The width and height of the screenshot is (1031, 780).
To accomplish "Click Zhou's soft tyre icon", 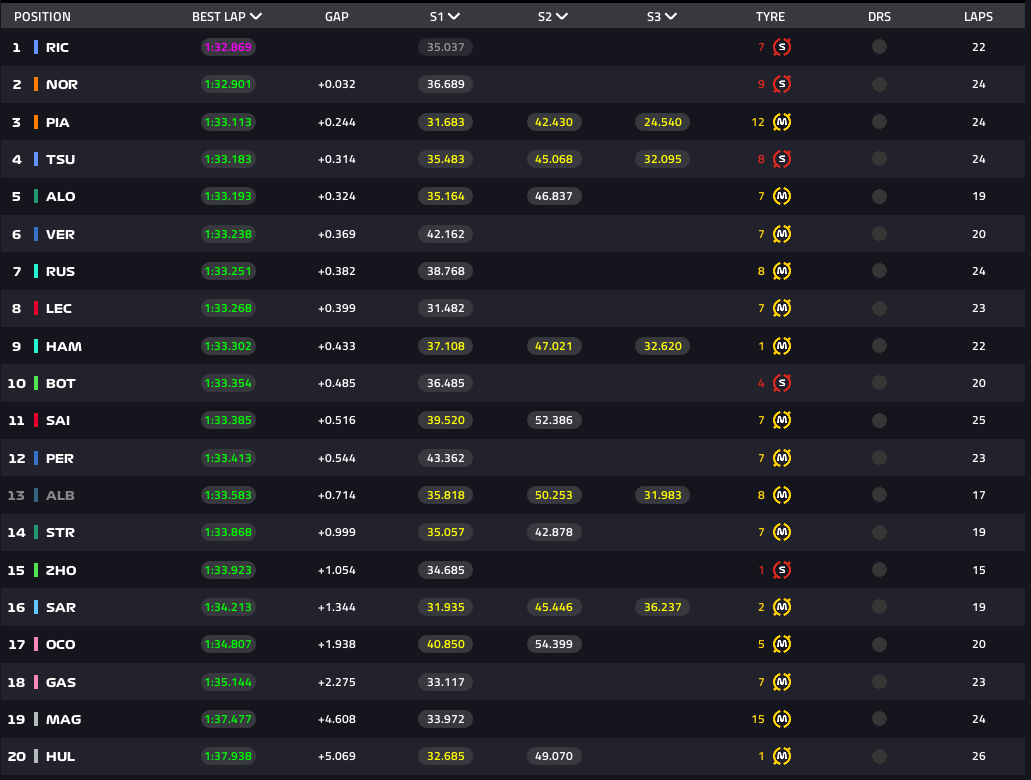I will [783, 570].
